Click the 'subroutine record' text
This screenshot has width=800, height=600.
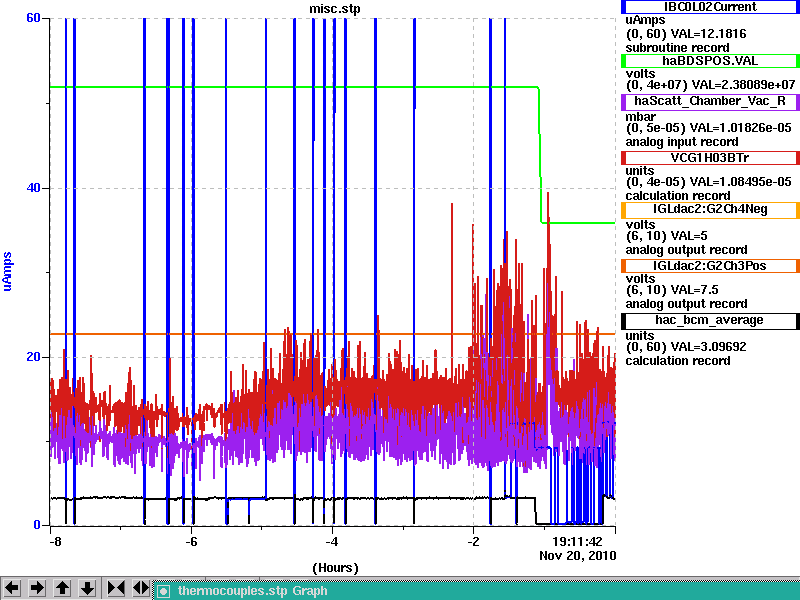coord(677,48)
